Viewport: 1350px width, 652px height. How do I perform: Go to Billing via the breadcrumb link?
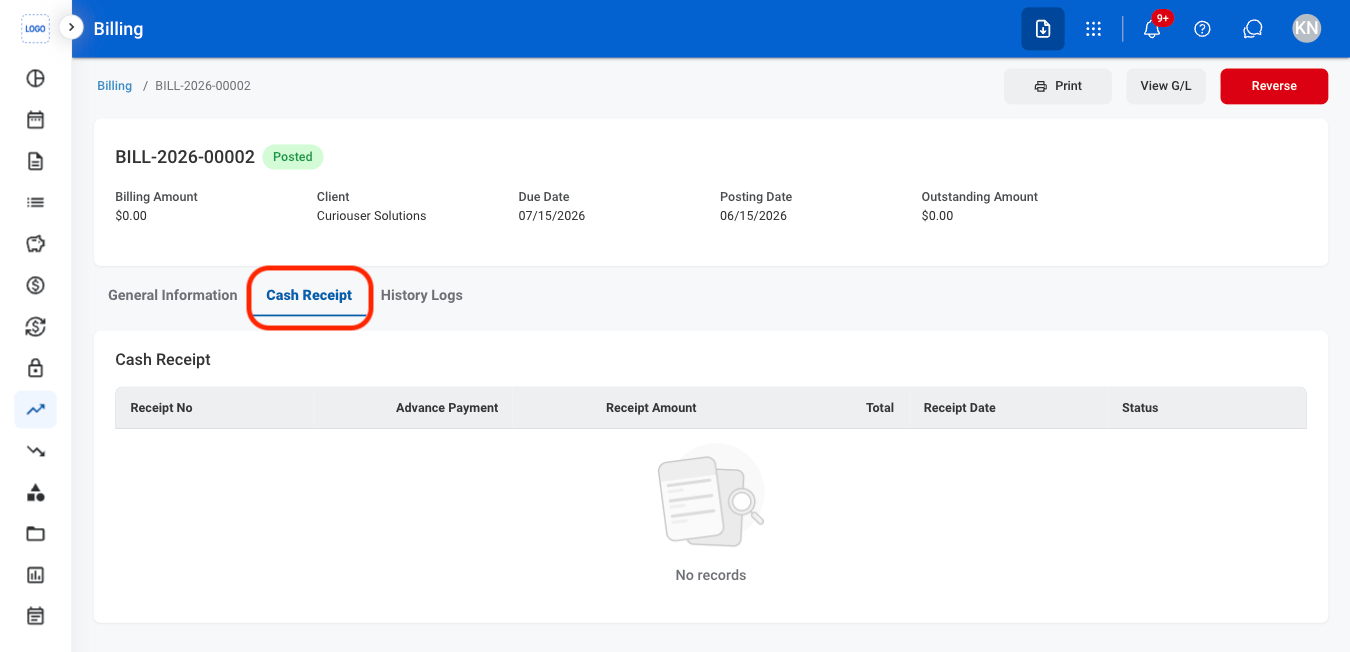point(115,86)
